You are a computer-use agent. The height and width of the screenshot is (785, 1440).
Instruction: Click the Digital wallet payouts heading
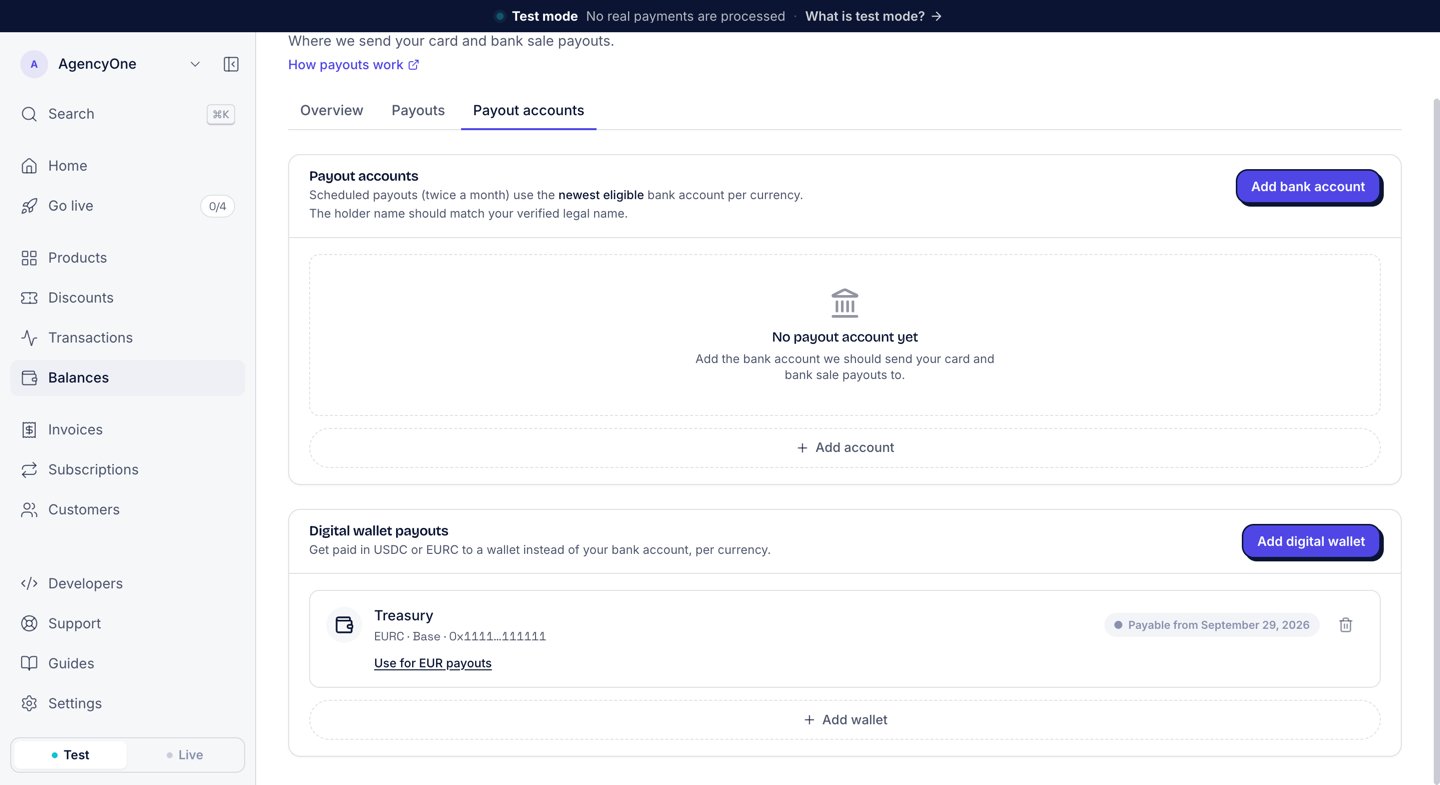(379, 531)
